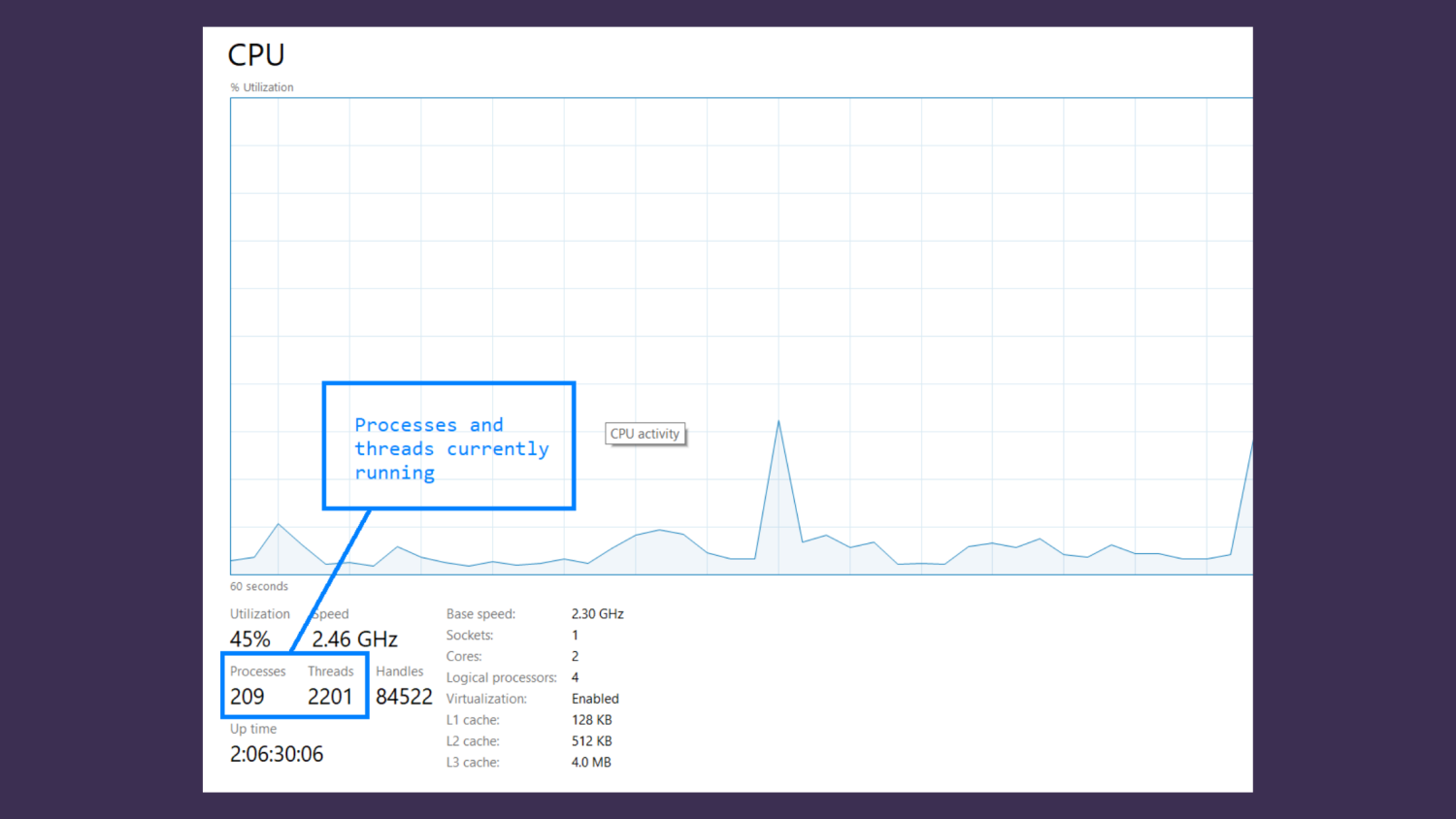
Task: Select the L1 cache 128 KB entry
Action: (592, 719)
